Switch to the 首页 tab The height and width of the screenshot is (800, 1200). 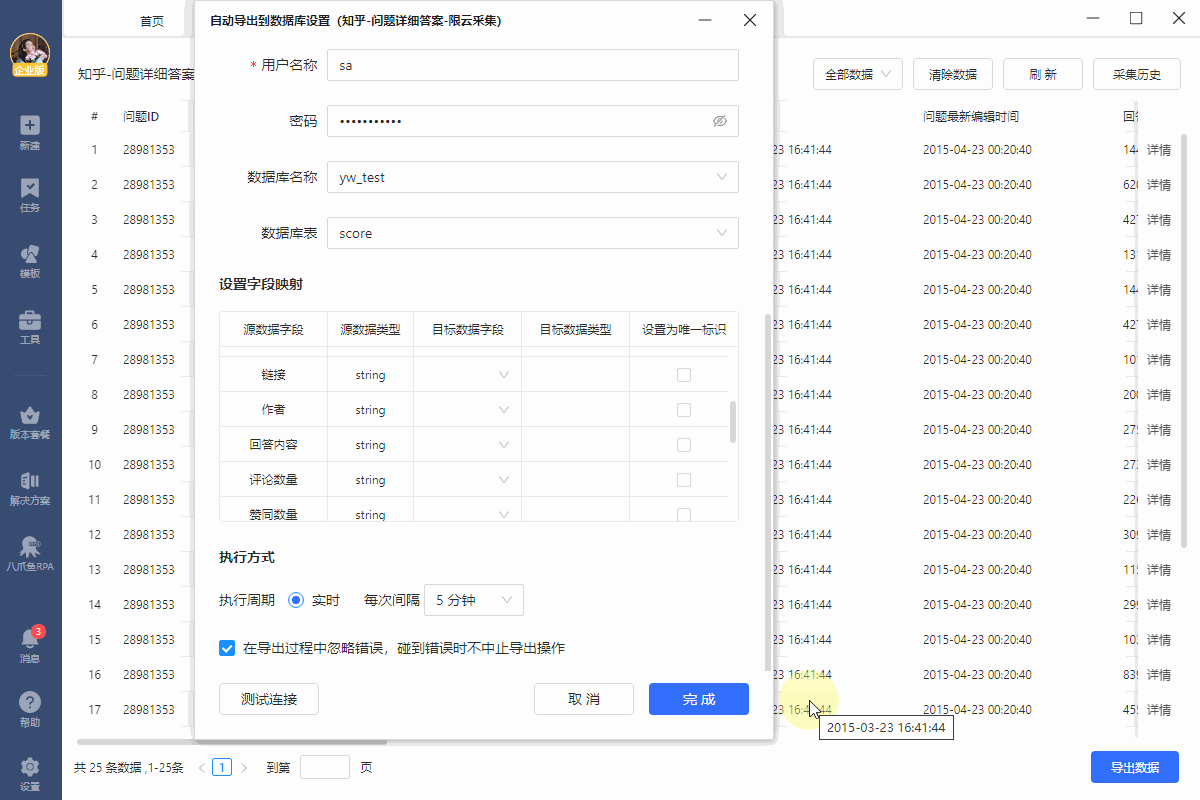click(152, 21)
